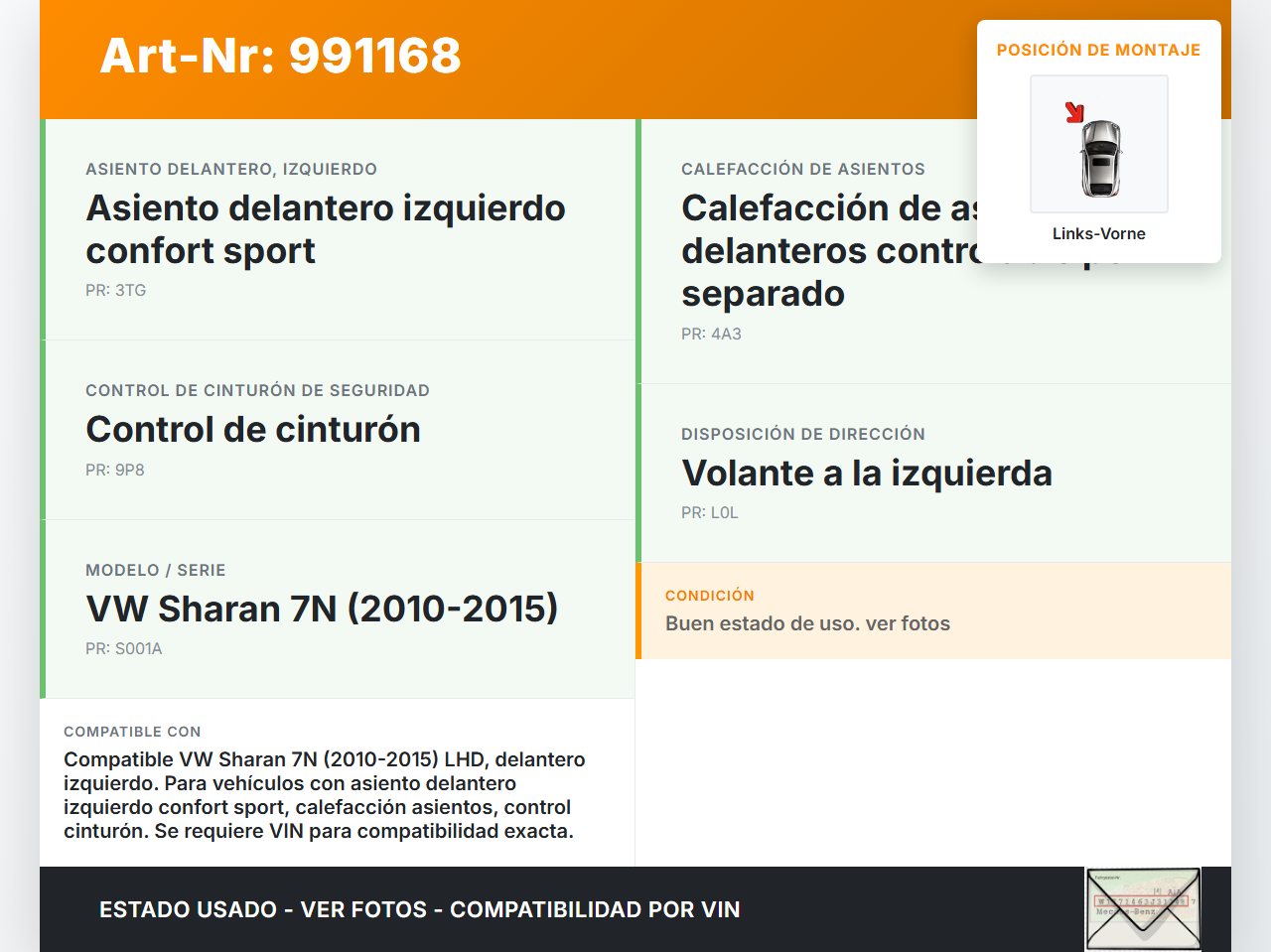This screenshot has height=952, width=1271.
Task: Select the PR: 9P8 code
Action: coord(115,470)
